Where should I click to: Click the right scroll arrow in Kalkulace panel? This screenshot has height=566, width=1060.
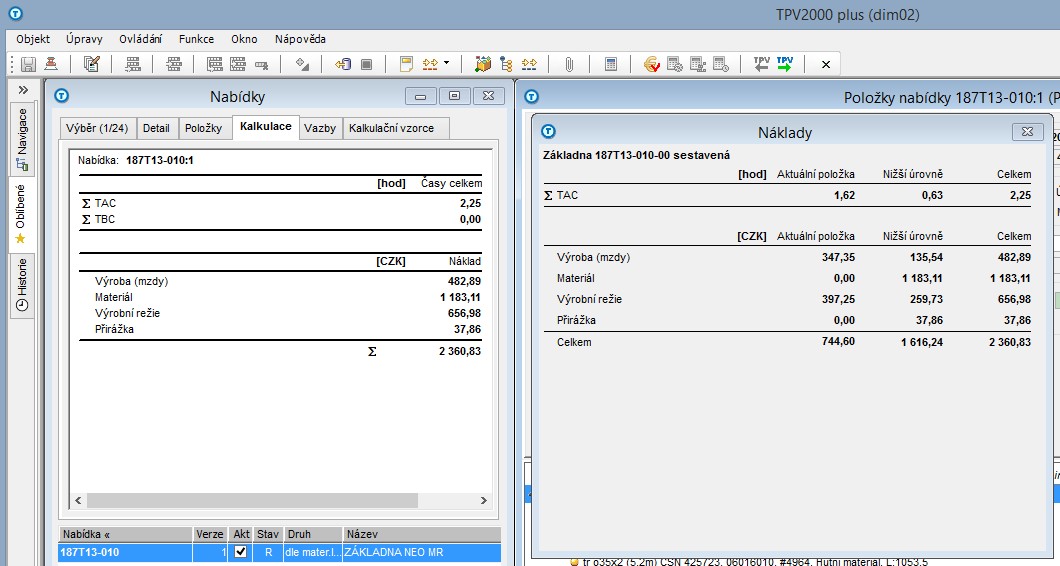pos(483,500)
